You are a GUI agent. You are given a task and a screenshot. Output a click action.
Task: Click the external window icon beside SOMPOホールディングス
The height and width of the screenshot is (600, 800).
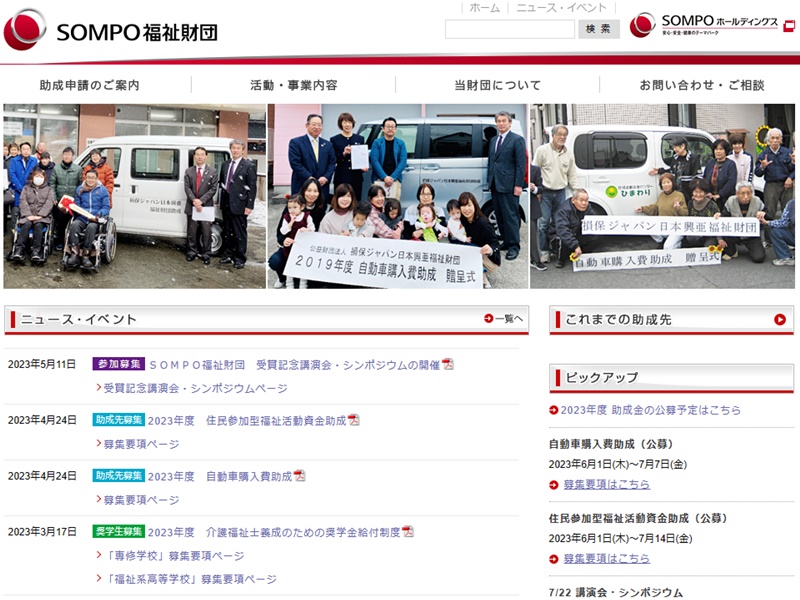coord(789,26)
